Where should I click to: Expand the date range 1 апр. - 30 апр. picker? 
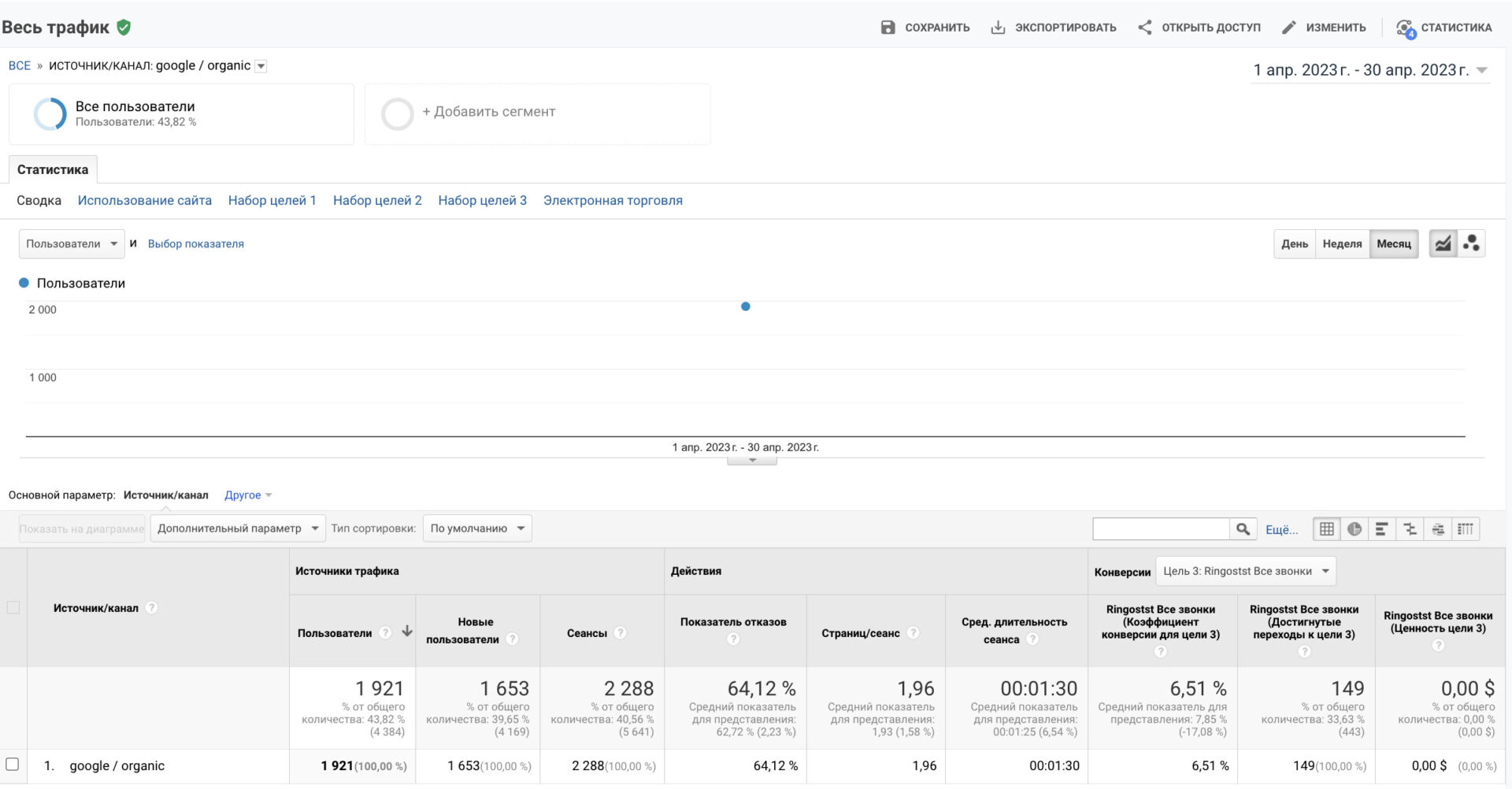[x=1370, y=70]
